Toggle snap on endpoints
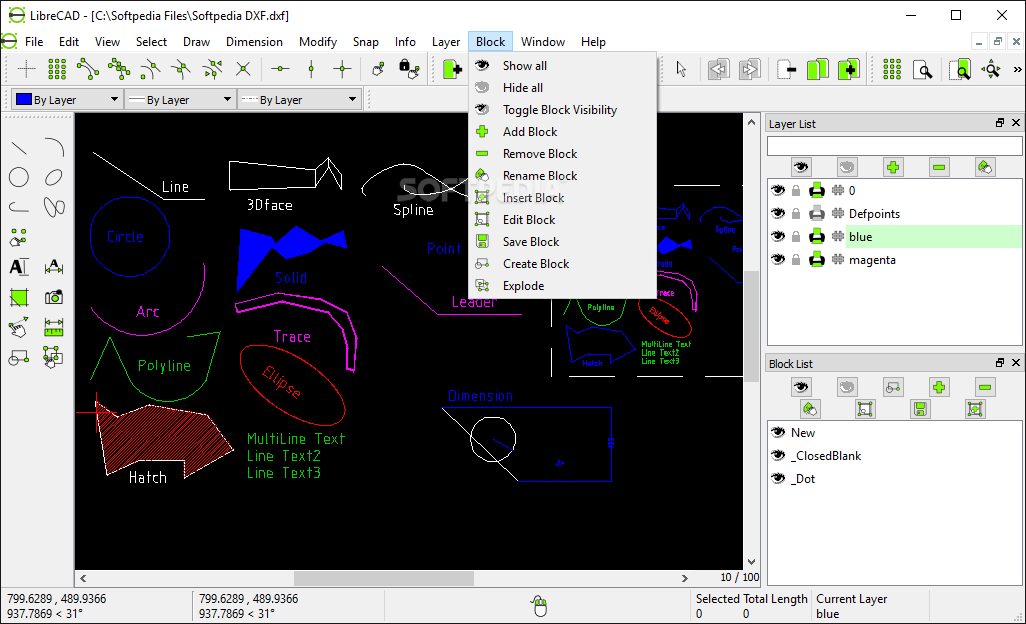This screenshot has height=624, width=1026. (88, 69)
